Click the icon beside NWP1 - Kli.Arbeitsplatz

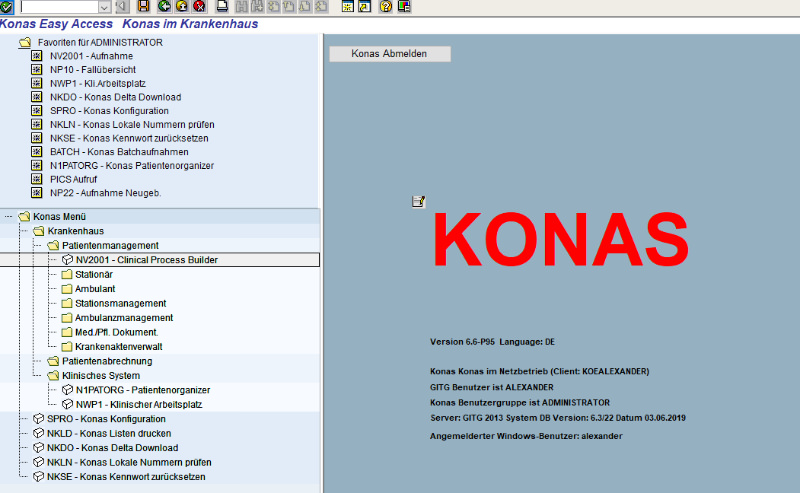pyautogui.click(x=37, y=83)
